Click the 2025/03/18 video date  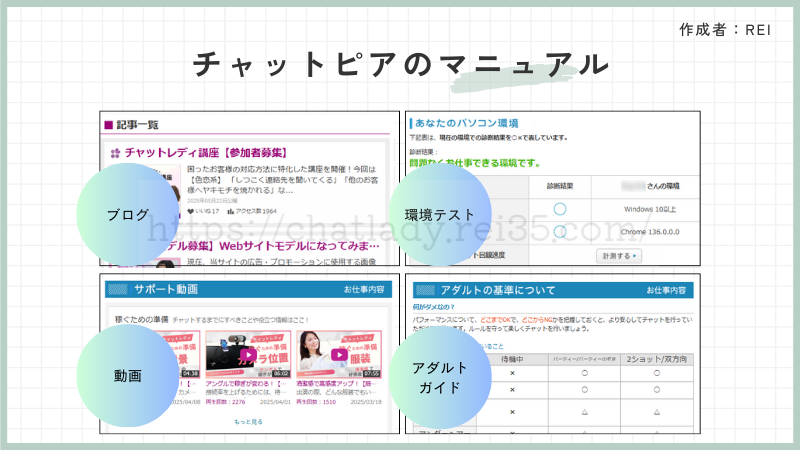click(366, 402)
